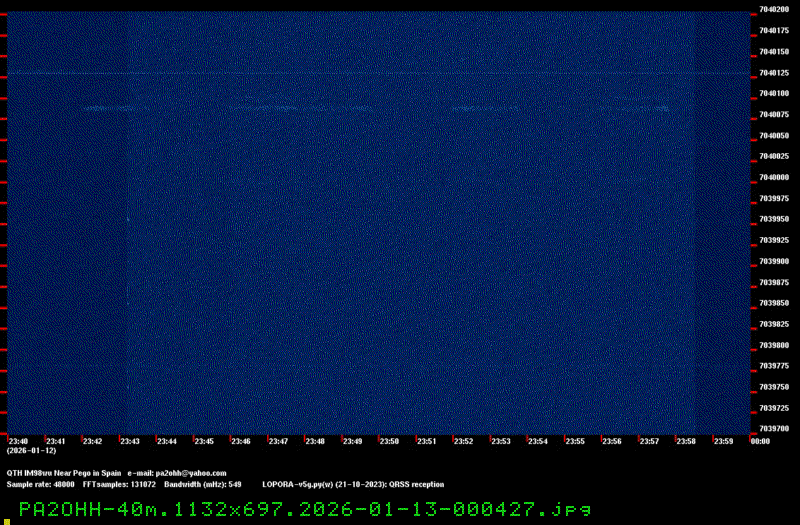Click the 7040200 frequency label
Image resolution: width=800 pixels, height=525 pixels.
point(774,10)
